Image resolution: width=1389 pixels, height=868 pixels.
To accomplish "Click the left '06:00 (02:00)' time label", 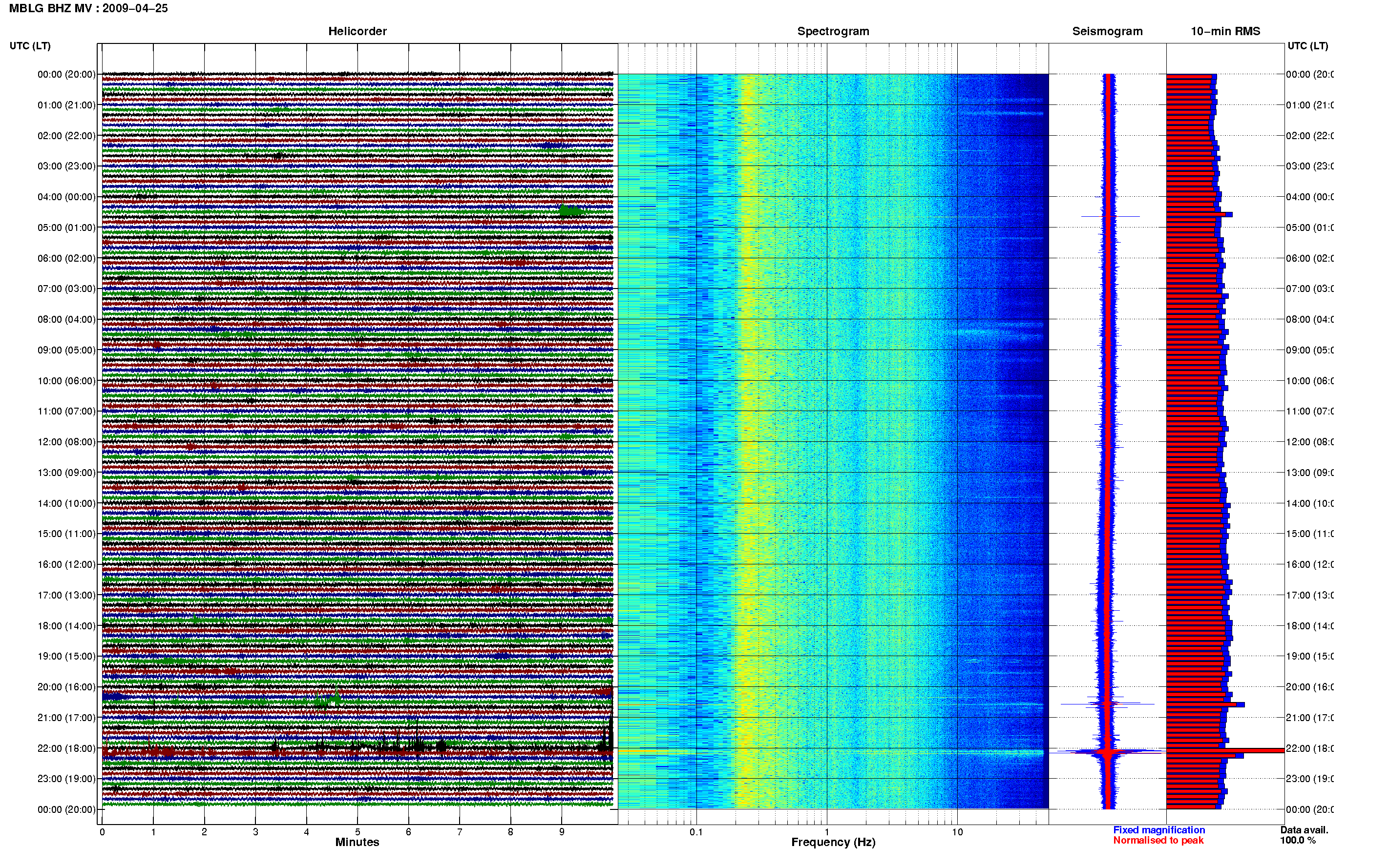I will [66, 258].
